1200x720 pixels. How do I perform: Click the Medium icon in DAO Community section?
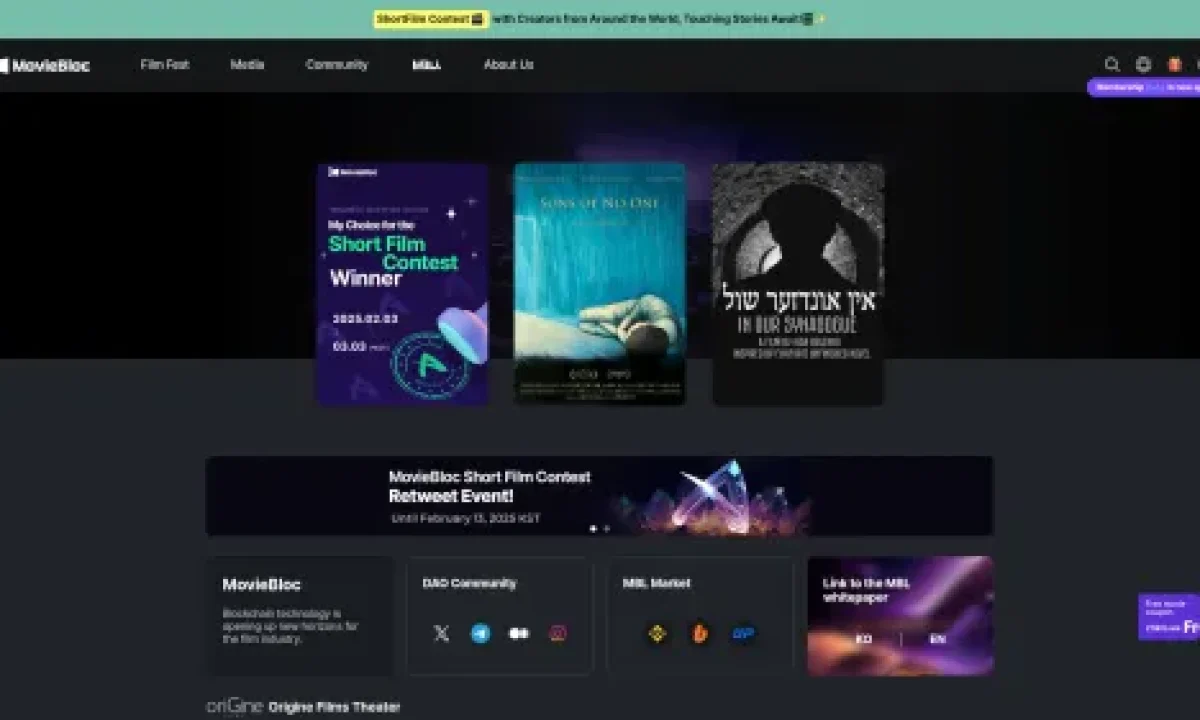(x=519, y=633)
